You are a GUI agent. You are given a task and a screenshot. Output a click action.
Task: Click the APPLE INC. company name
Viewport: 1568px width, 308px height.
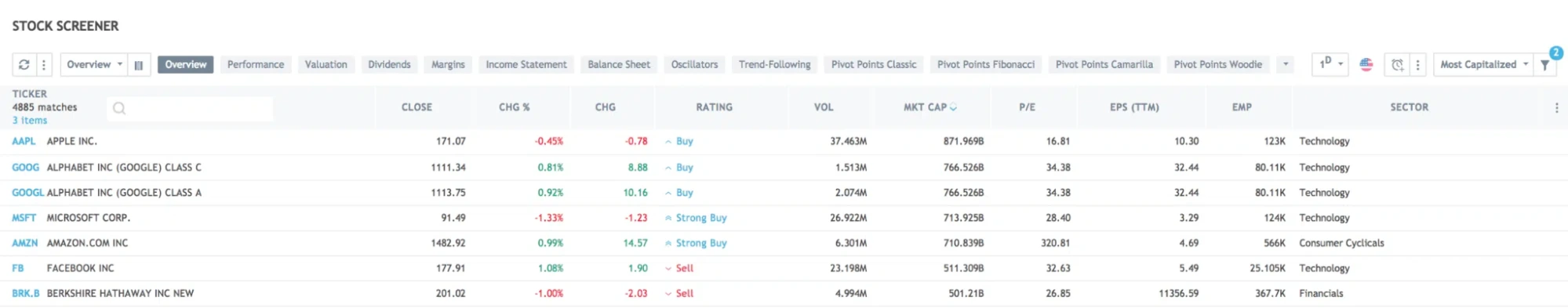coord(72,142)
